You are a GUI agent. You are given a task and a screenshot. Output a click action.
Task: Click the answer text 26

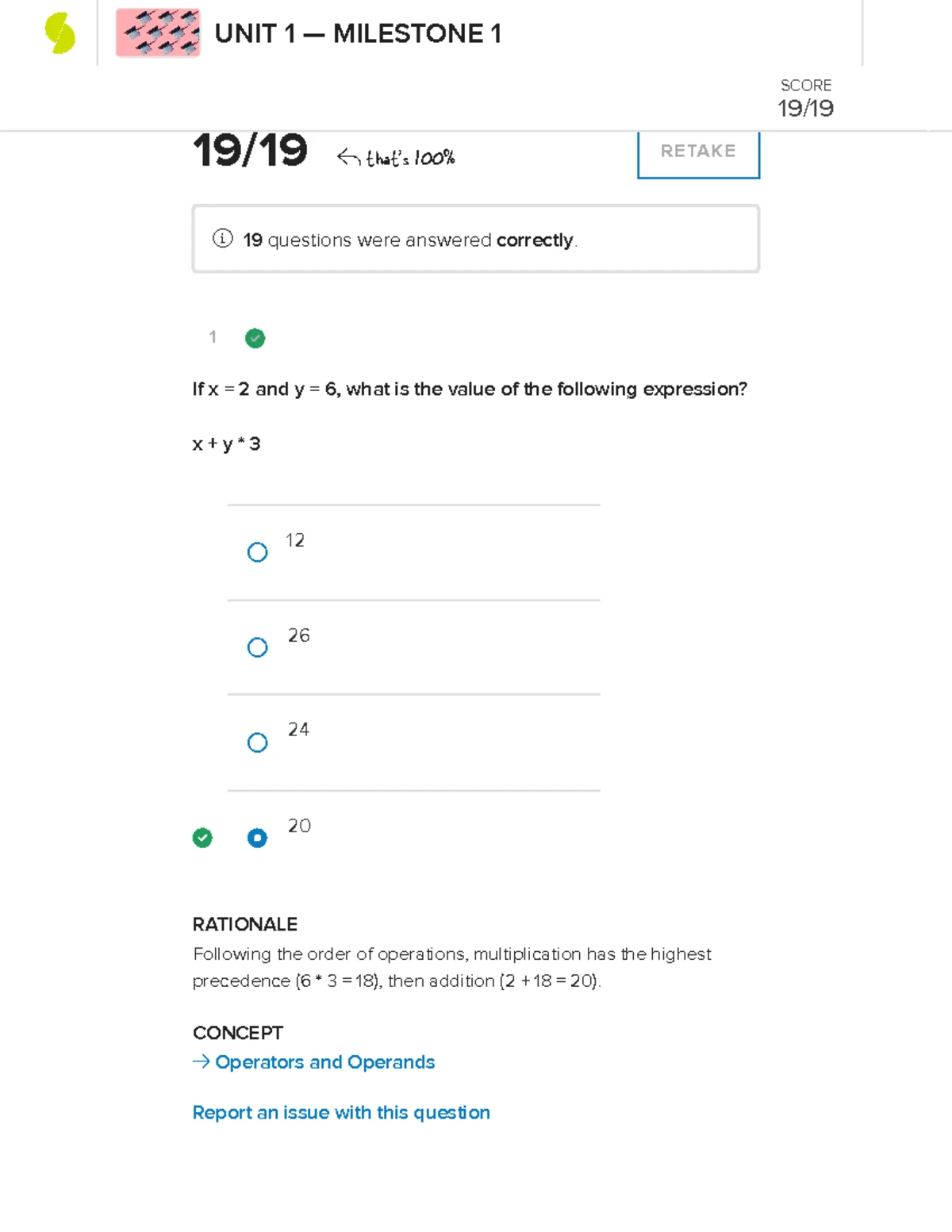click(298, 635)
